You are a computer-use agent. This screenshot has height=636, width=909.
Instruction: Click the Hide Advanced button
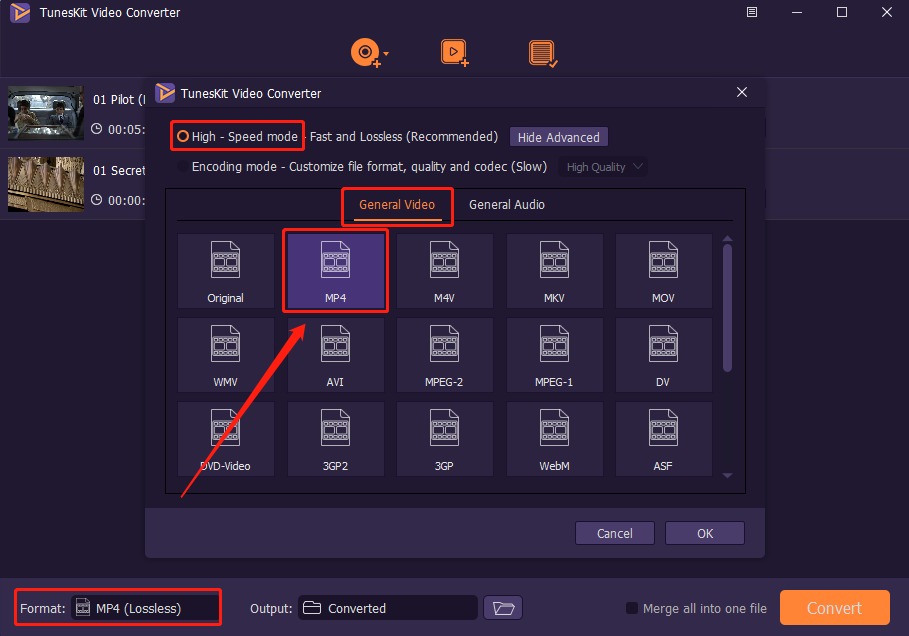tap(559, 137)
